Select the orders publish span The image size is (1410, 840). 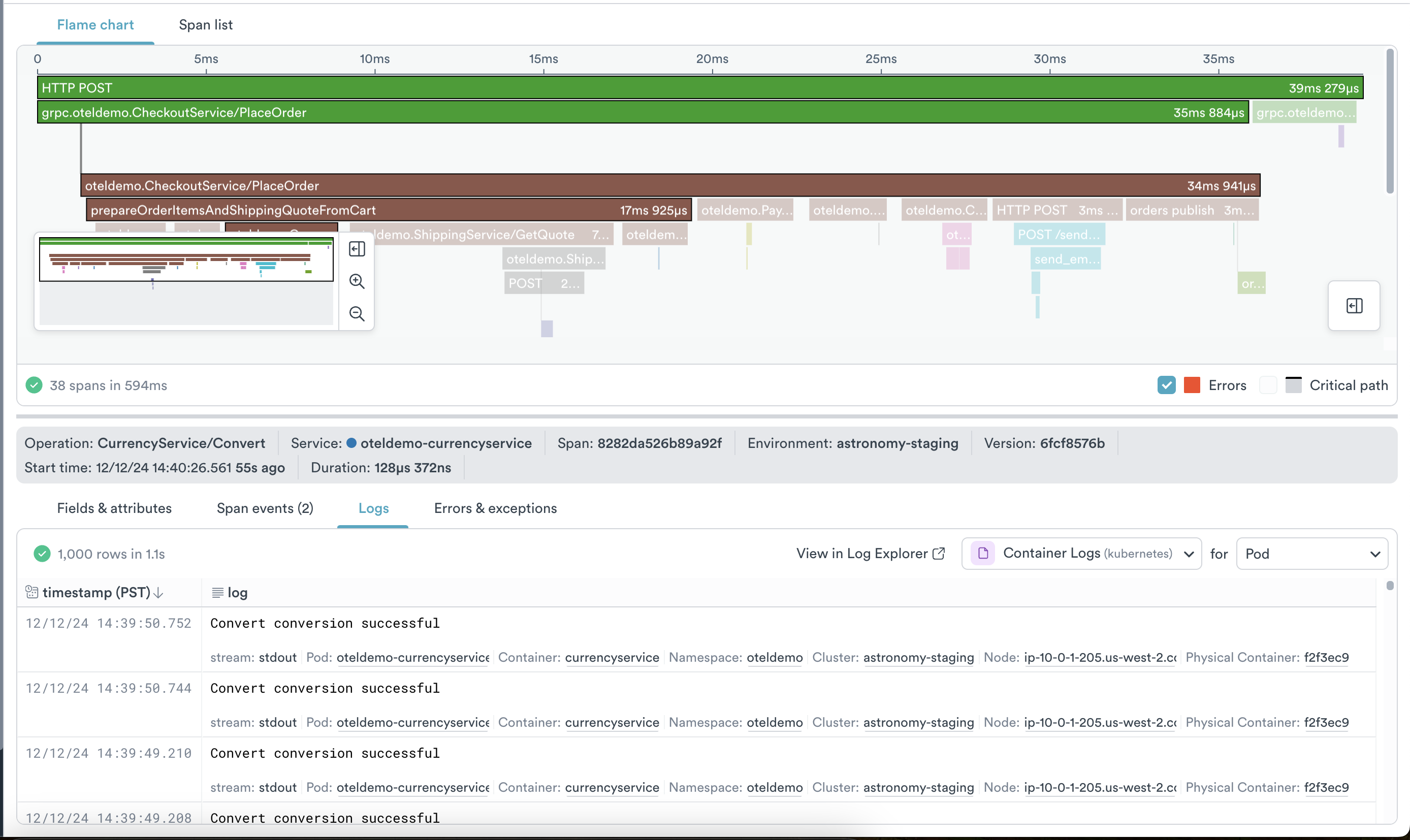1192,210
